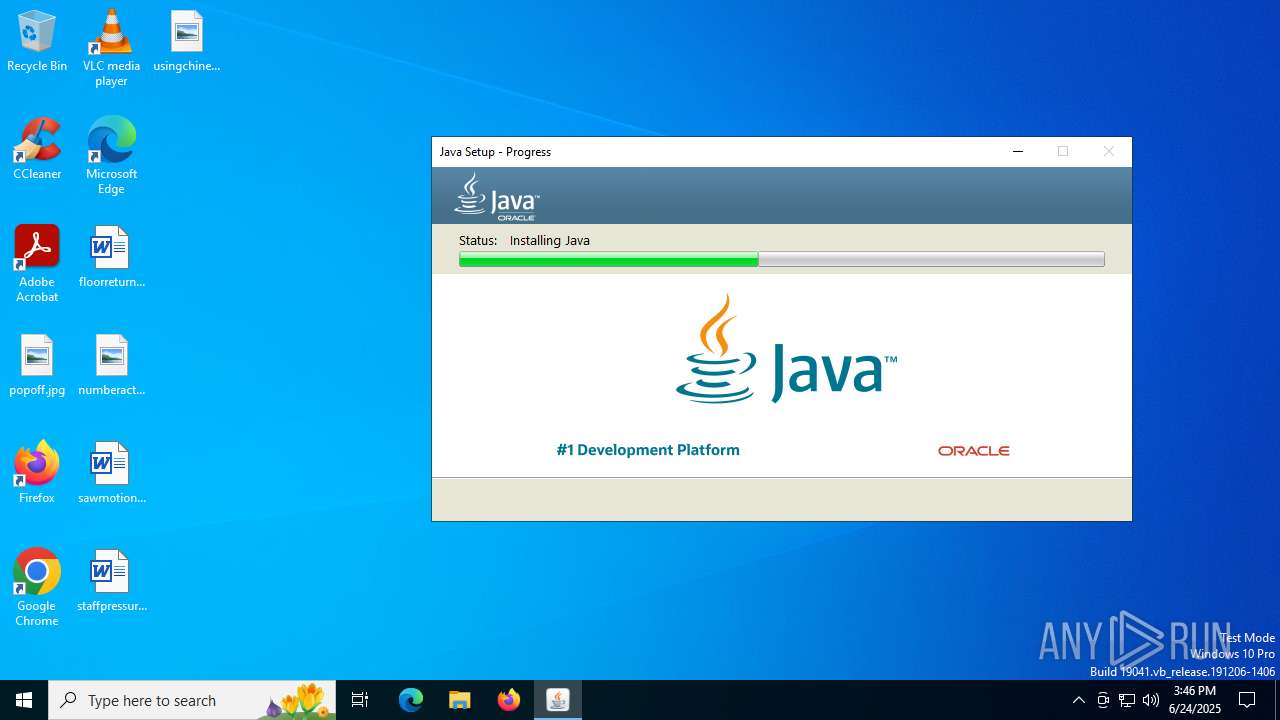Select the sawmotion... Word document

111,474
